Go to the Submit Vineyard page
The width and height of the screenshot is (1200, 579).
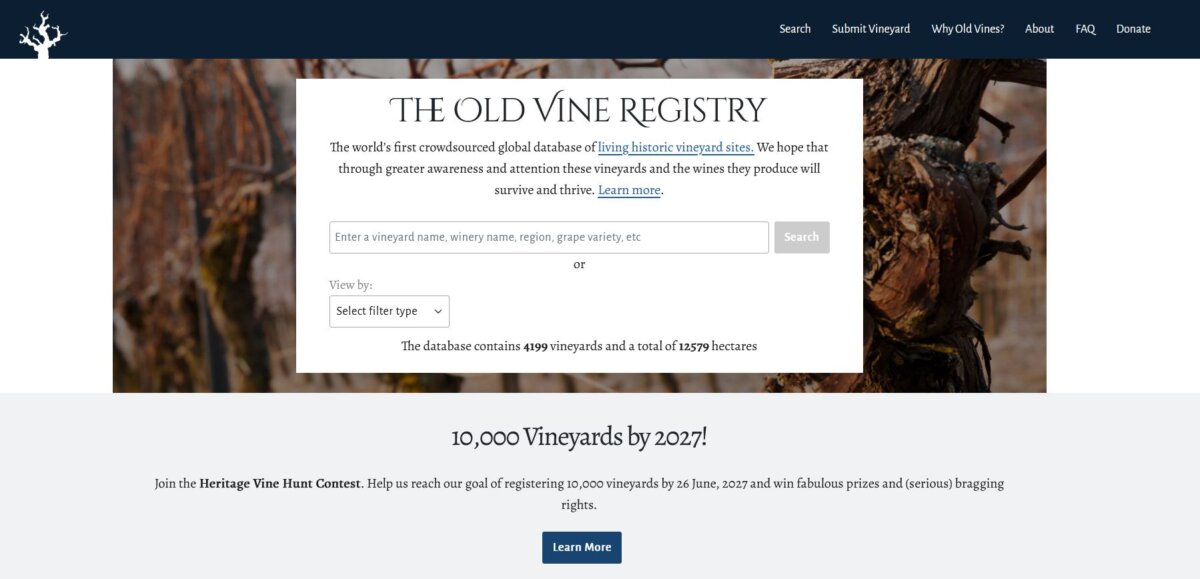(871, 29)
